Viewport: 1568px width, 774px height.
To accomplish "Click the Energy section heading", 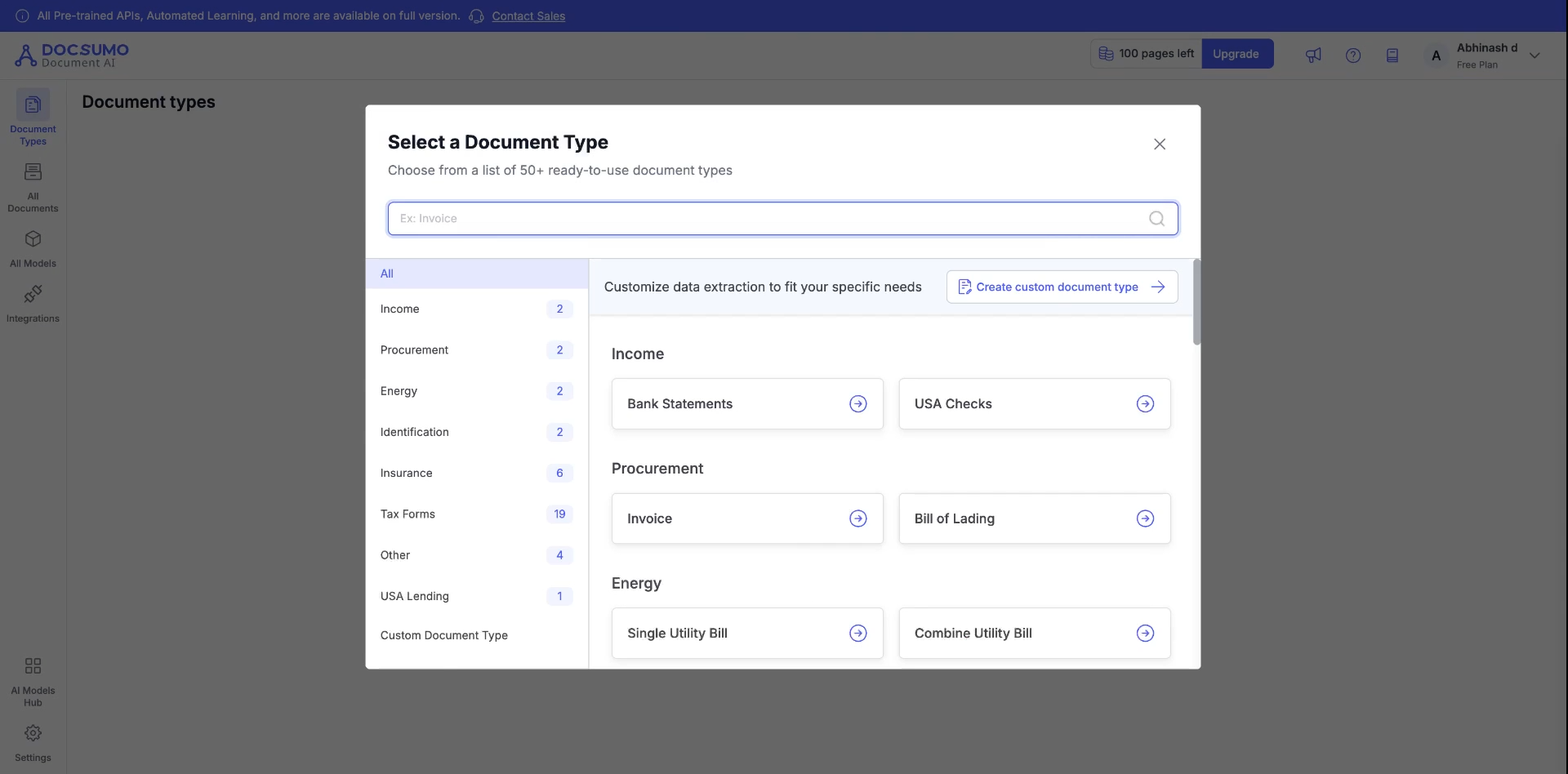I will click(x=636, y=584).
